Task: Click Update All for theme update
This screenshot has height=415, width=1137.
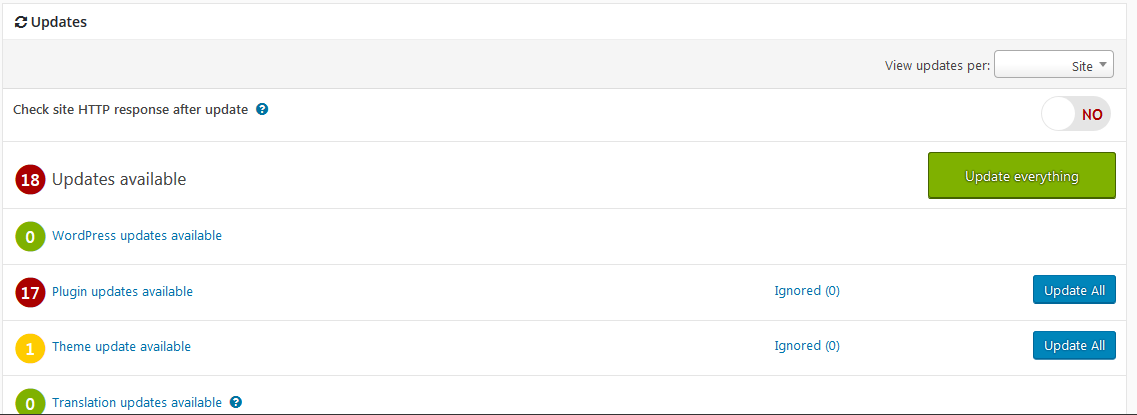Action: 1074,345
